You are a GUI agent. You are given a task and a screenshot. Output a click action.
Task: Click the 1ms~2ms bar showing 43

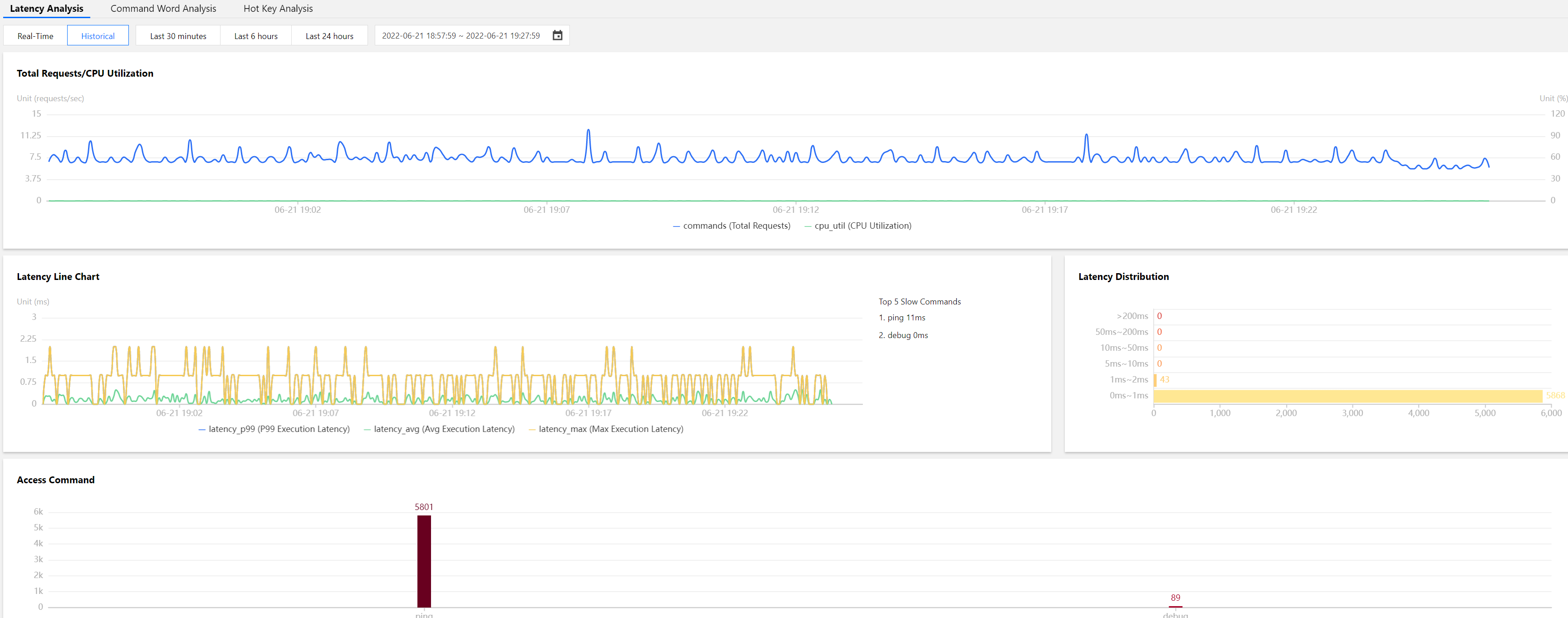[x=1155, y=380]
